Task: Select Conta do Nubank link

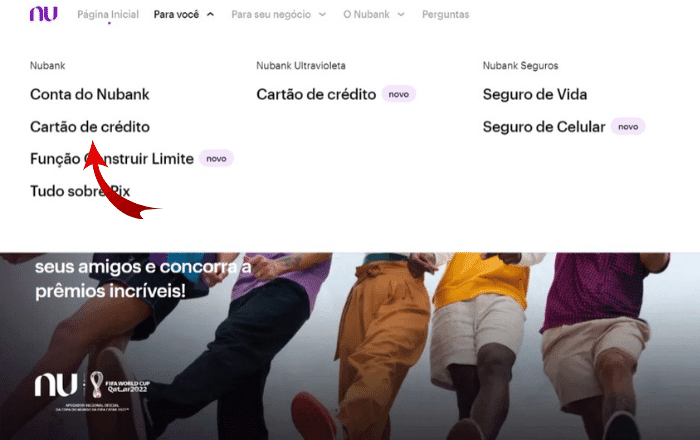Action: [90, 95]
